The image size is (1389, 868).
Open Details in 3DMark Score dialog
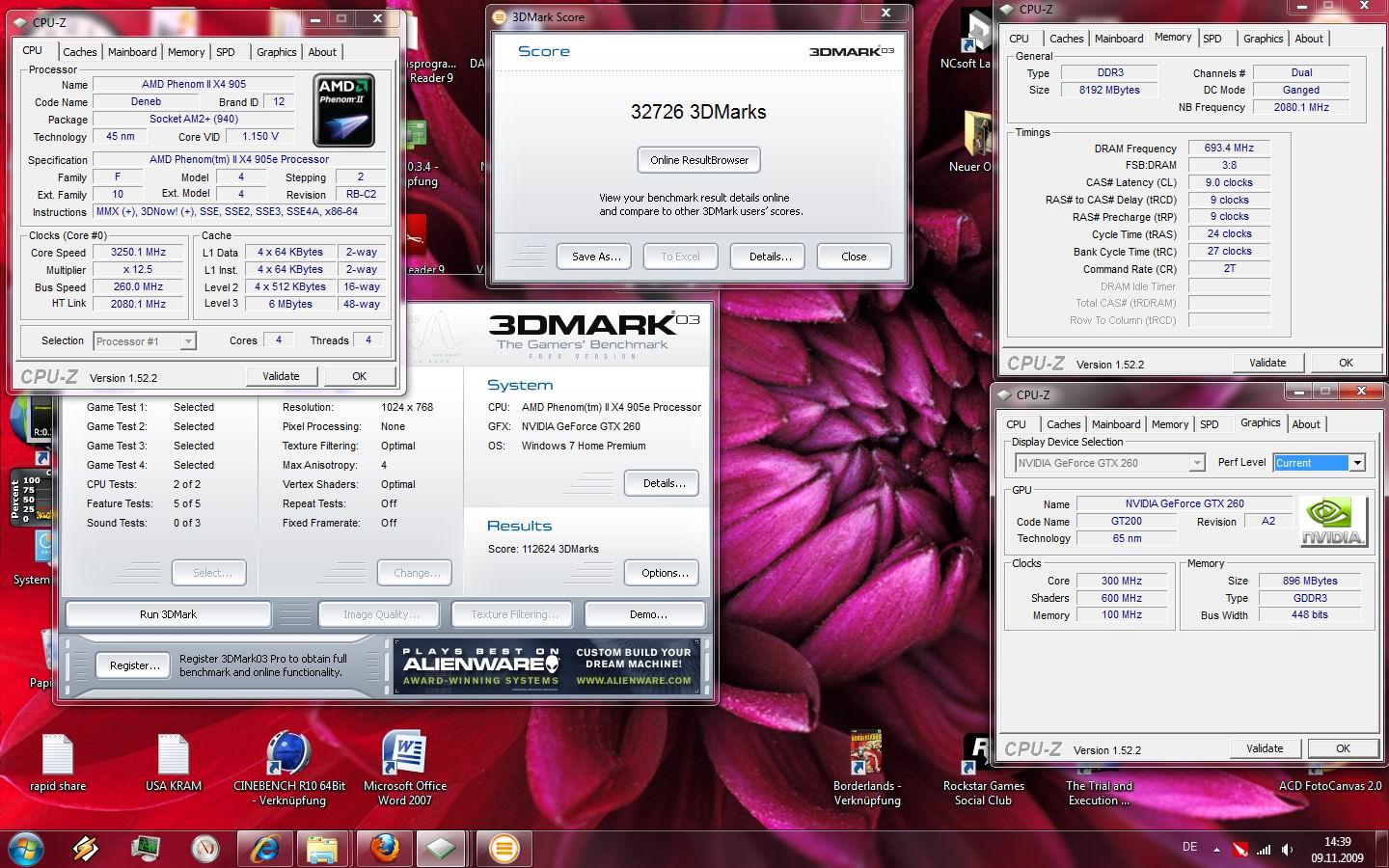click(769, 257)
